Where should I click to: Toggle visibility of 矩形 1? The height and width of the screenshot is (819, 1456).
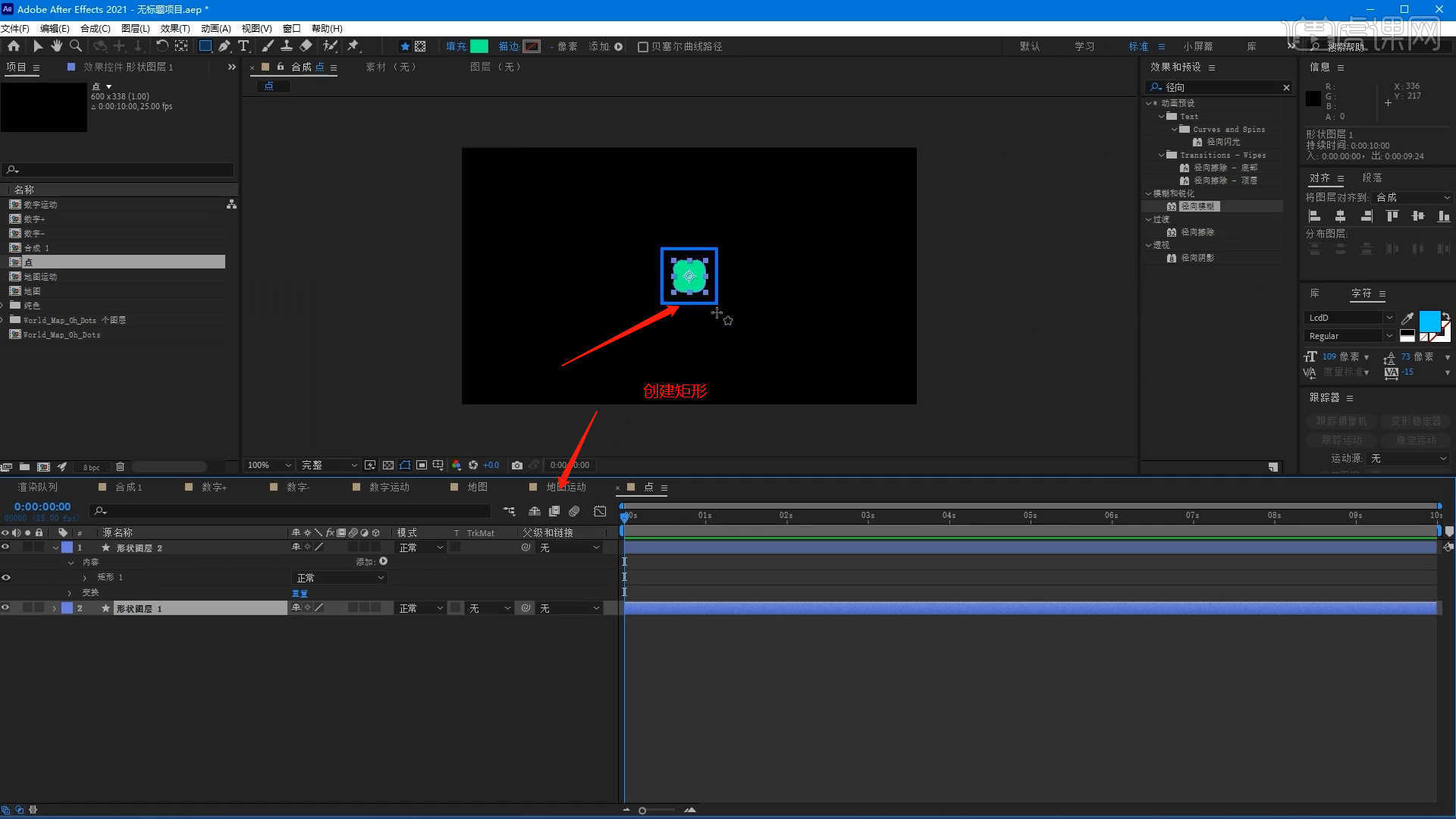pos(6,578)
